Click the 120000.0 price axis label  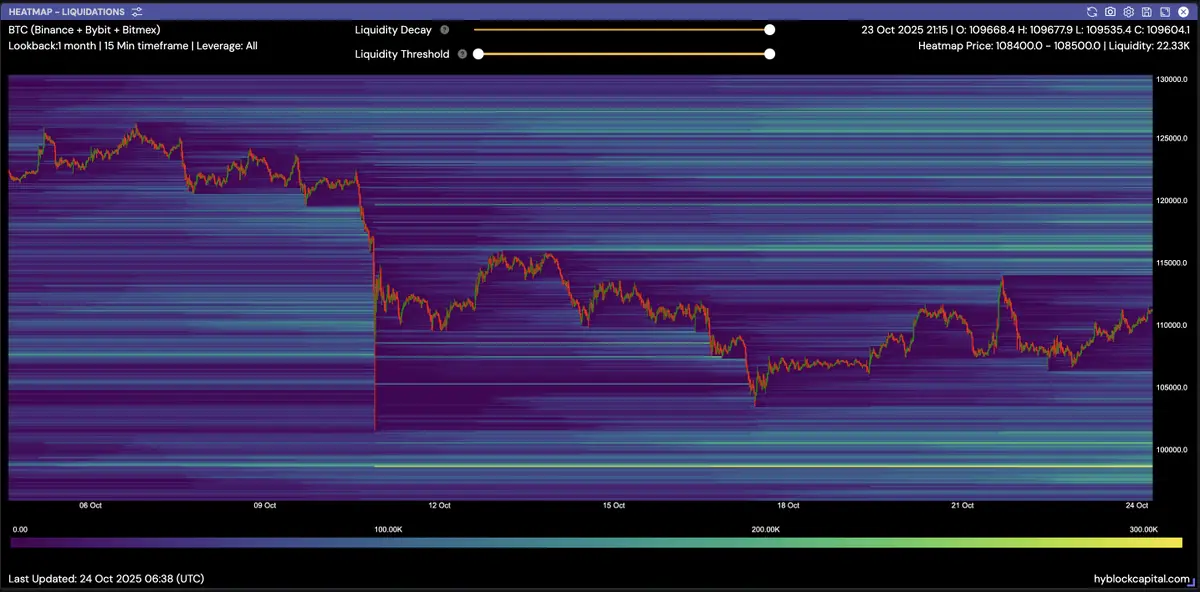click(x=1174, y=200)
